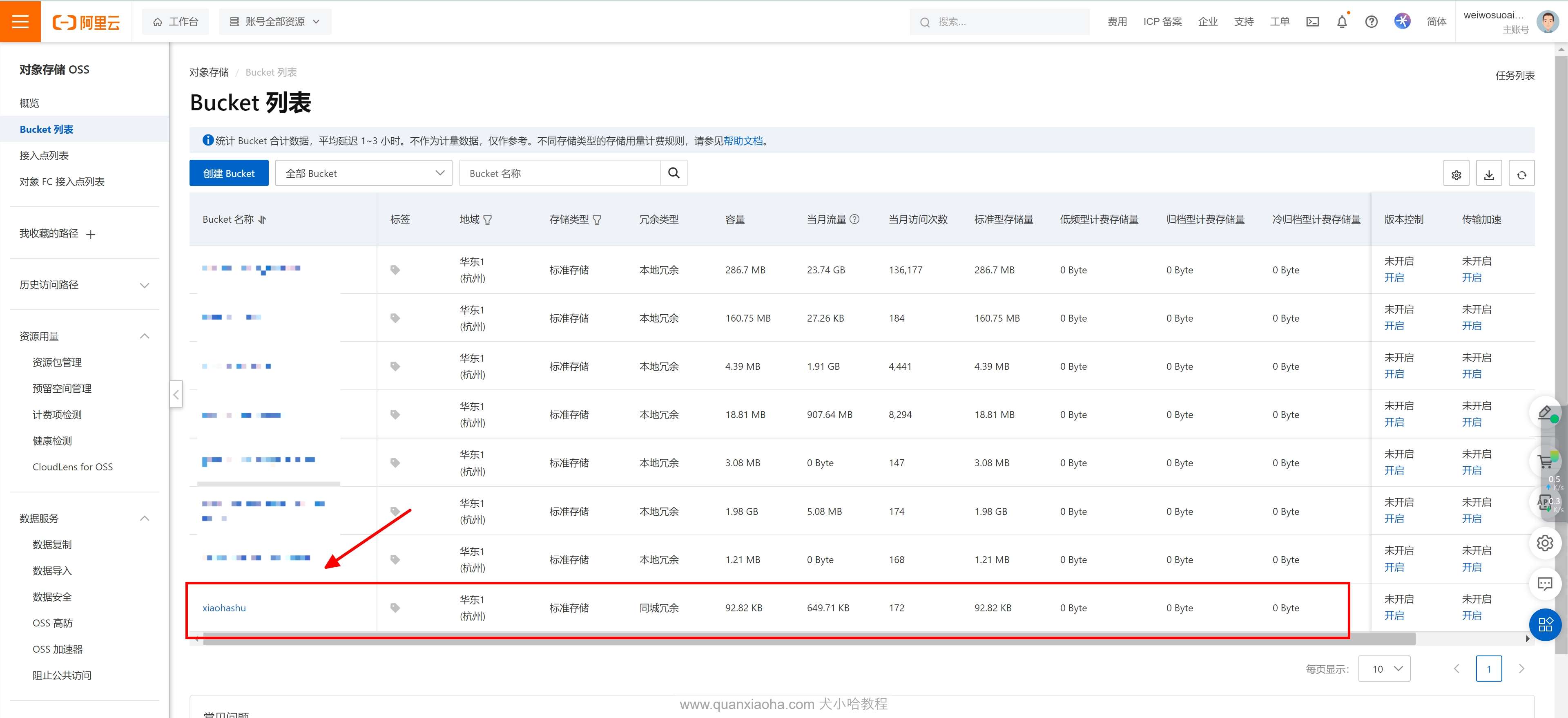The width and height of the screenshot is (1568, 718).
Task: Open the xiaohashu bucket link
Action: [x=224, y=608]
